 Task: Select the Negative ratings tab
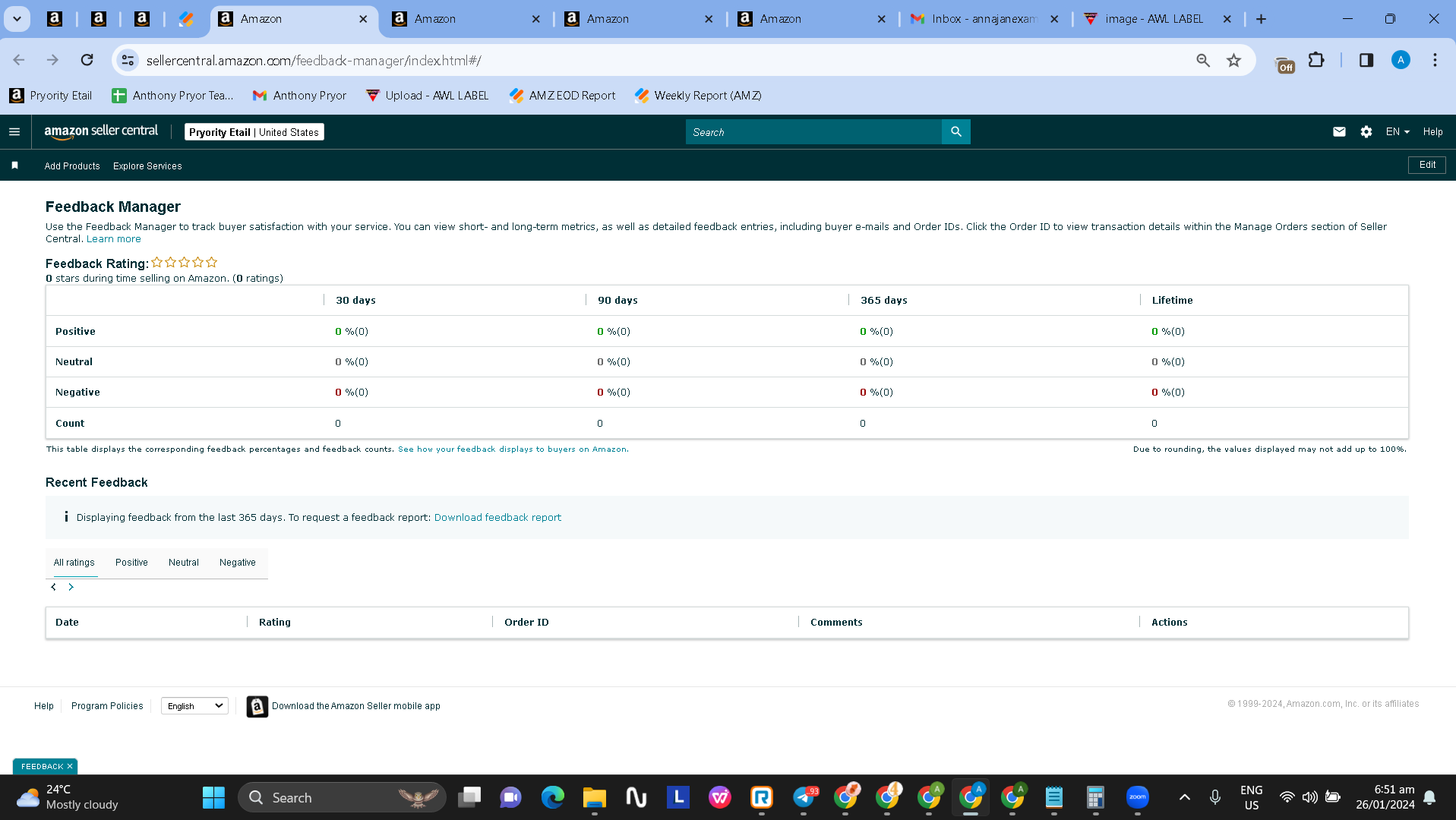(238, 563)
